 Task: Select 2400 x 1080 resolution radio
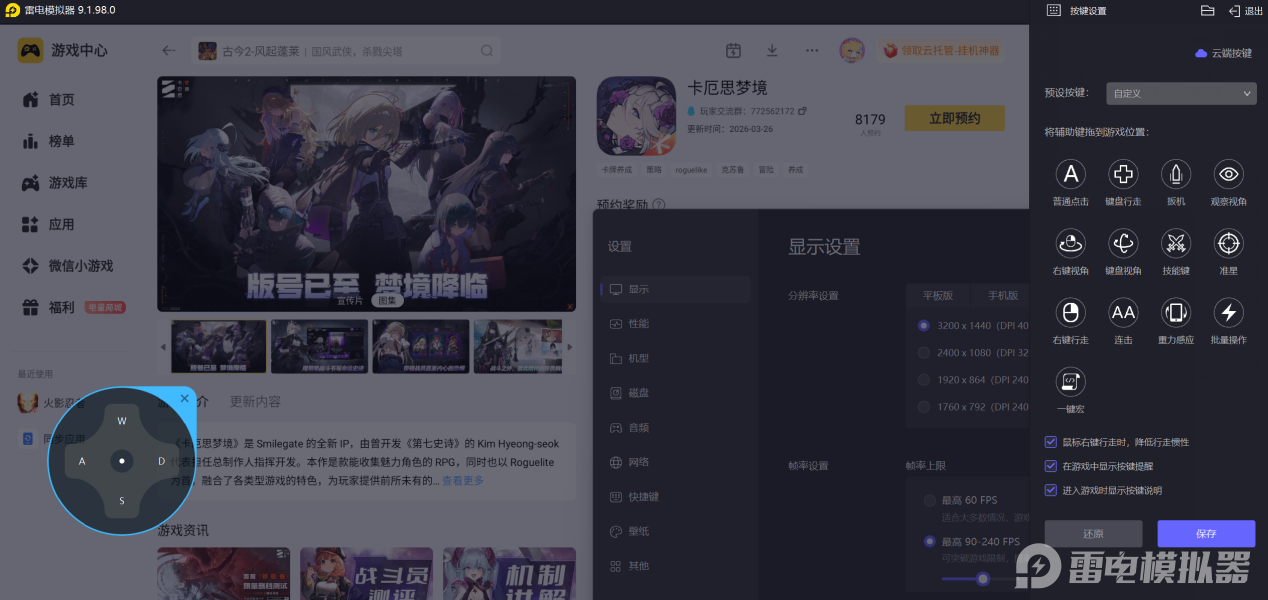tap(924, 353)
